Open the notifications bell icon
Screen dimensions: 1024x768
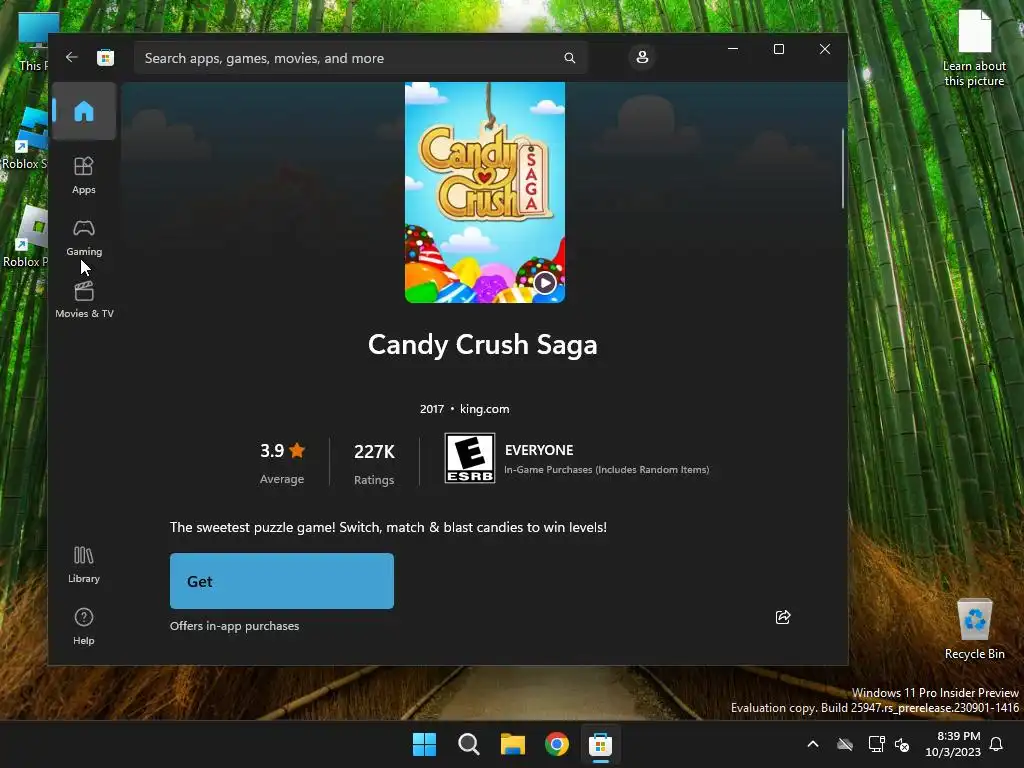point(997,744)
